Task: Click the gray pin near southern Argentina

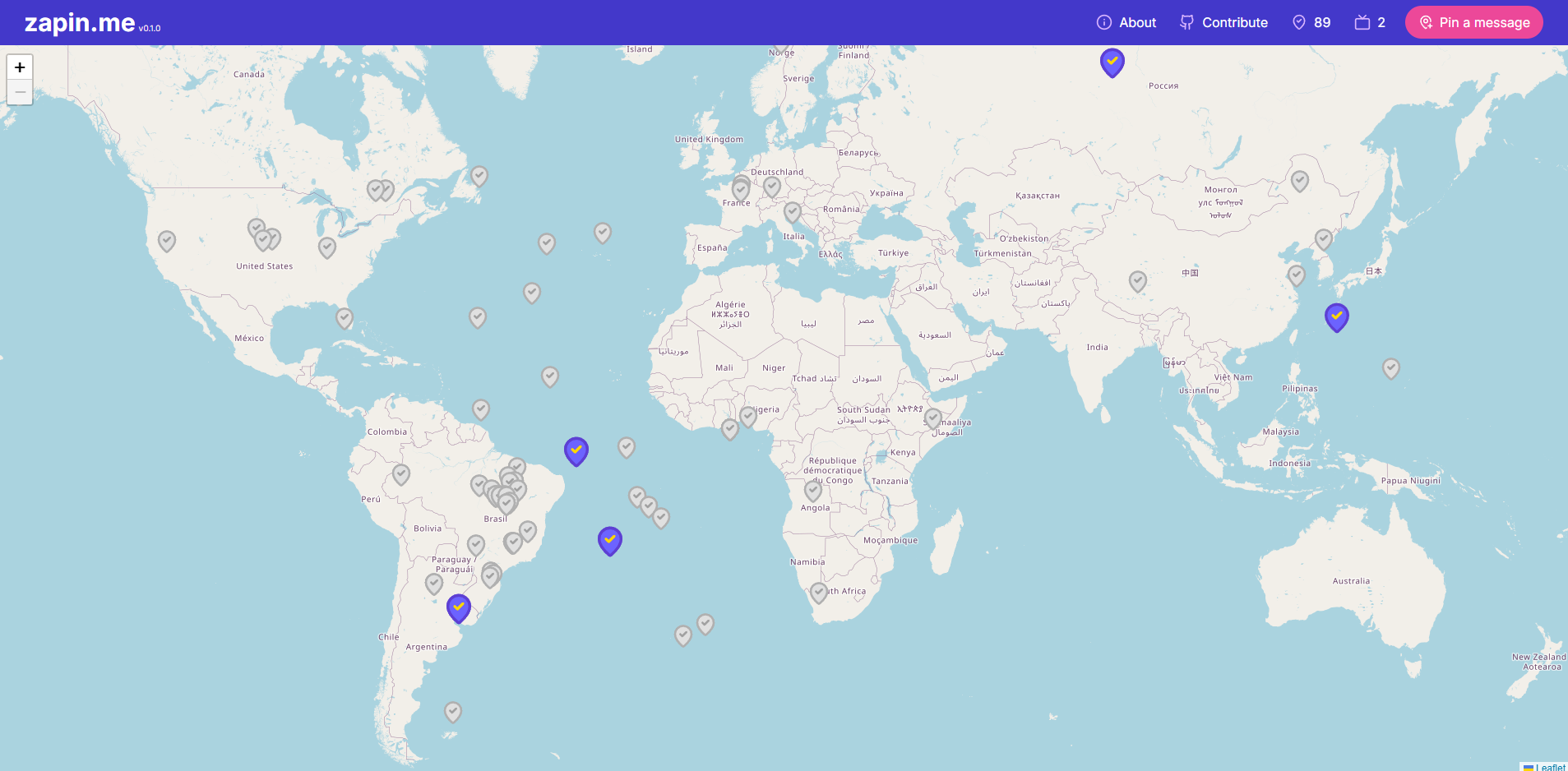Action: [x=452, y=711]
